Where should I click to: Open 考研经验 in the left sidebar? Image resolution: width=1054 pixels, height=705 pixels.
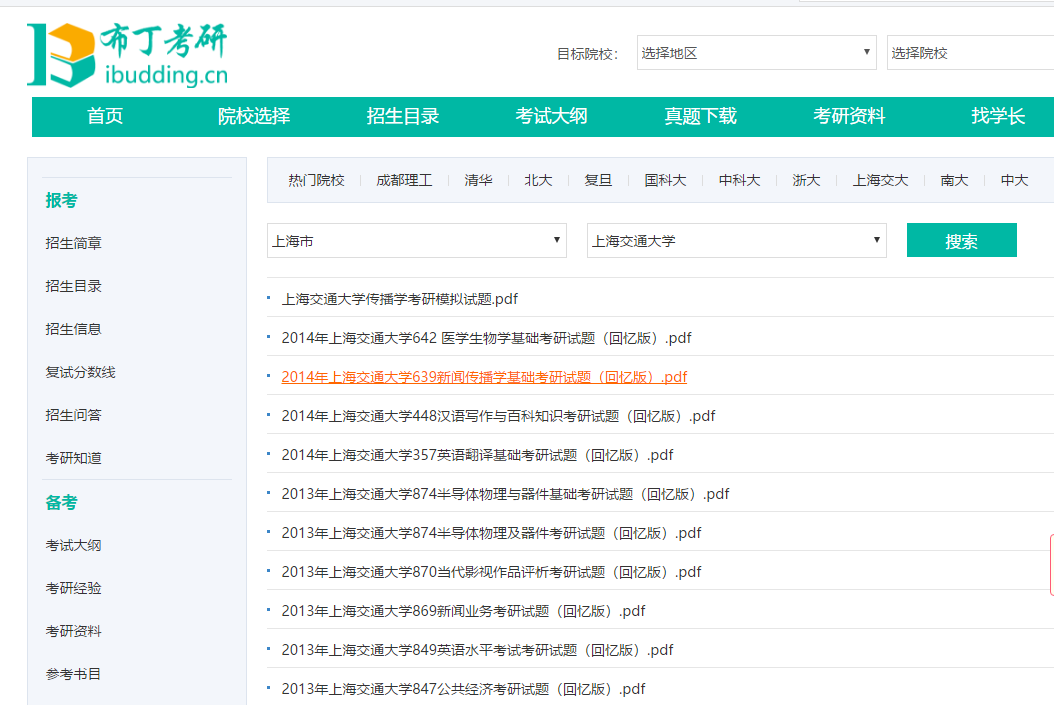point(73,589)
